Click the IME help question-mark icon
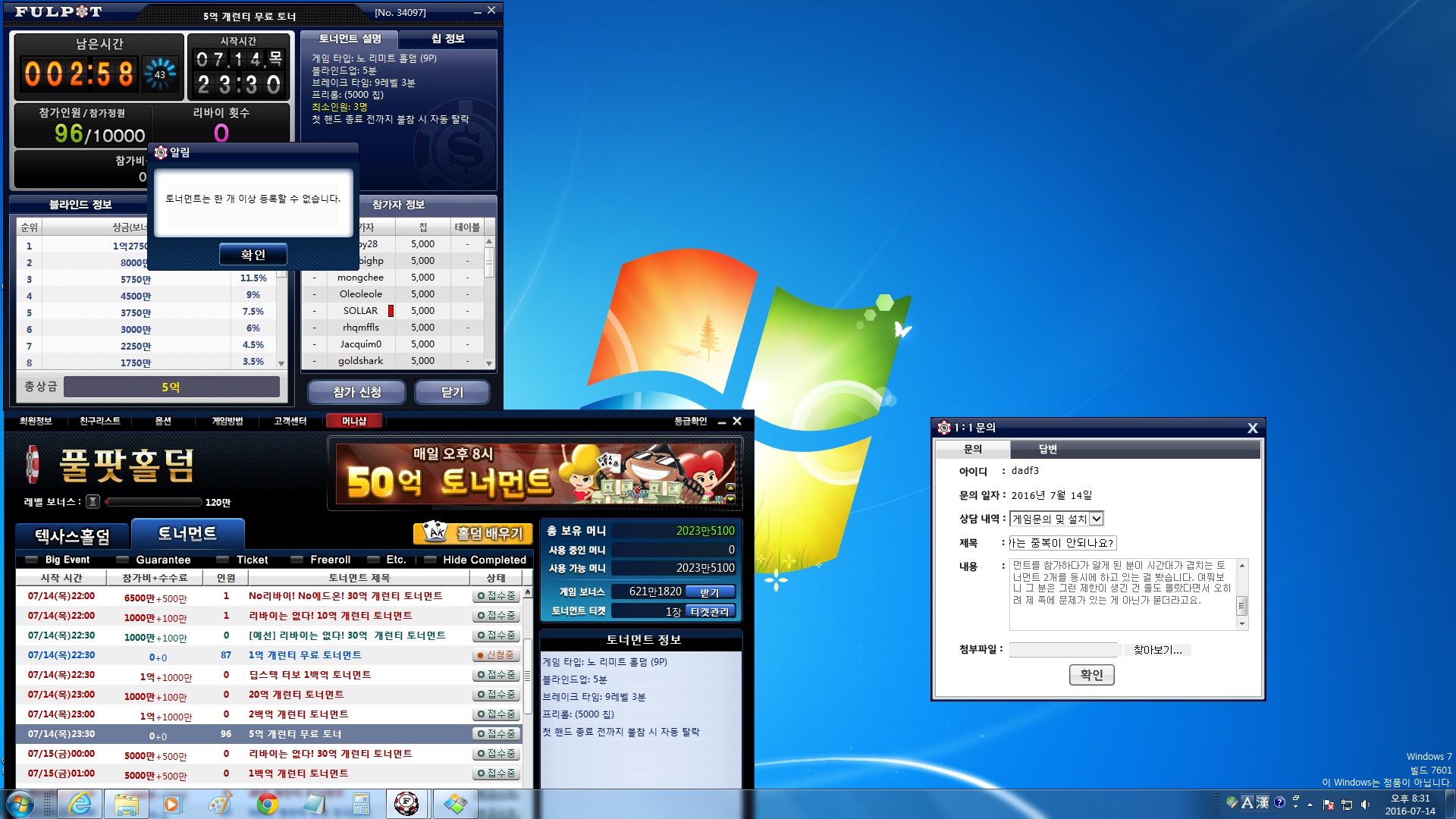Viewport: 1456px width, 819px height. (x=1280, y=802)
